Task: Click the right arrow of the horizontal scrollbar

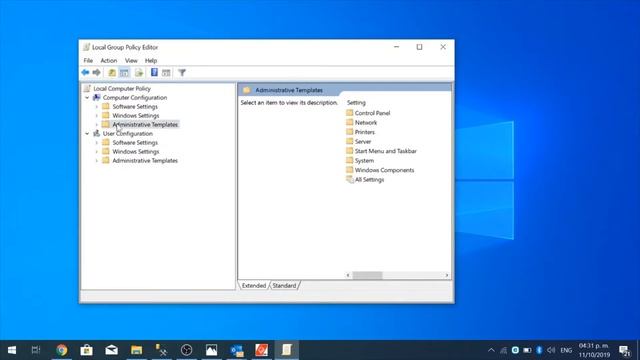Action: [x=447, y=275]
